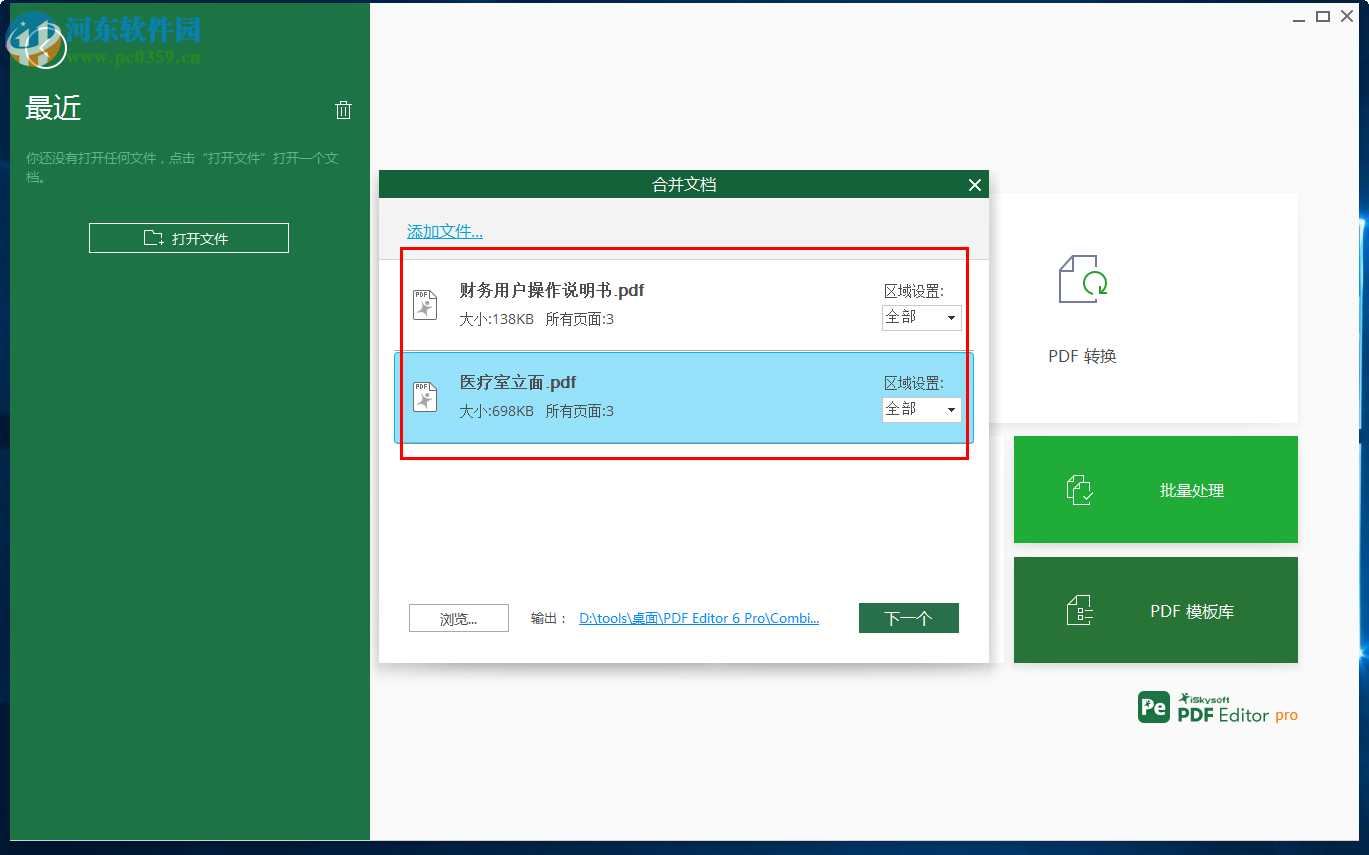Click the 合并文档 title bar text
The image size is (1369, 855).
point(684,184)
